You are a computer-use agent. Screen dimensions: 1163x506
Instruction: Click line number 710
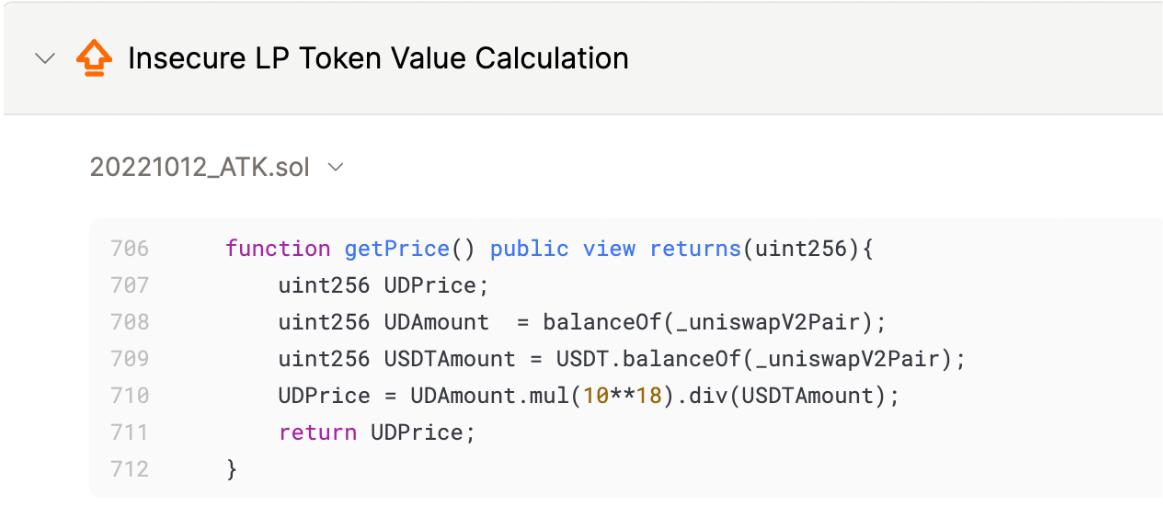(129, 396)
